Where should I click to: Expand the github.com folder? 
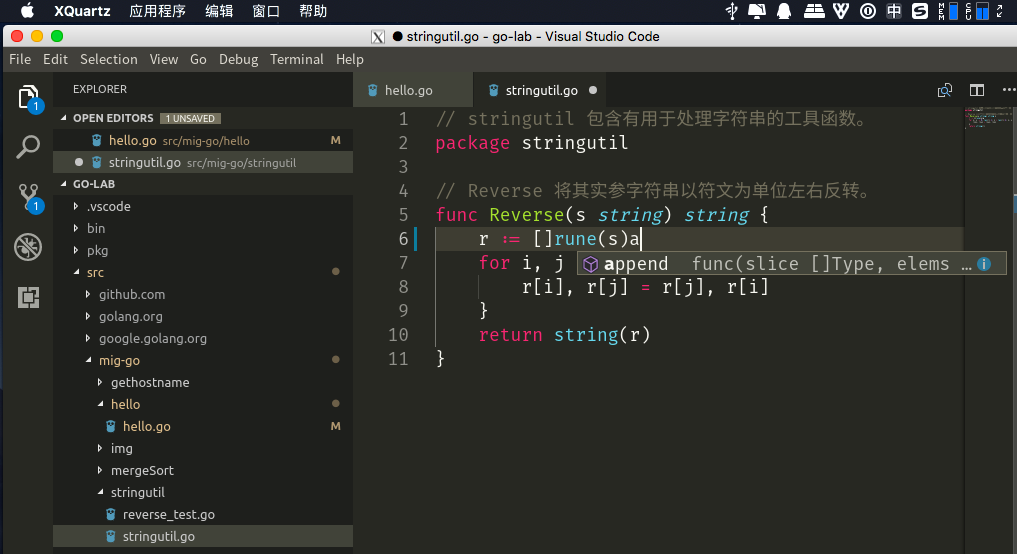click(131, 294)
